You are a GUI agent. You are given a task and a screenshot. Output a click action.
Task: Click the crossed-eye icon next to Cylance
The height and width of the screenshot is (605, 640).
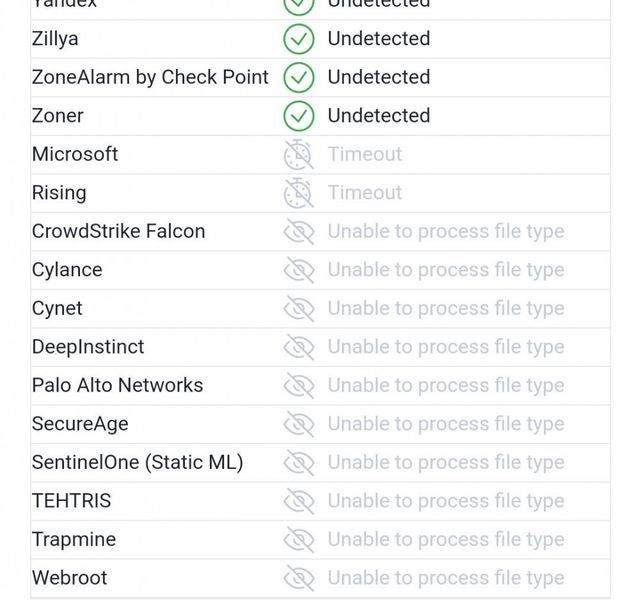tap(298, 270)
